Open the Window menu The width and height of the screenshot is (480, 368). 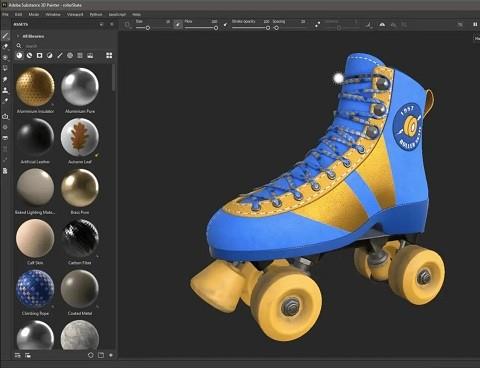53,14
